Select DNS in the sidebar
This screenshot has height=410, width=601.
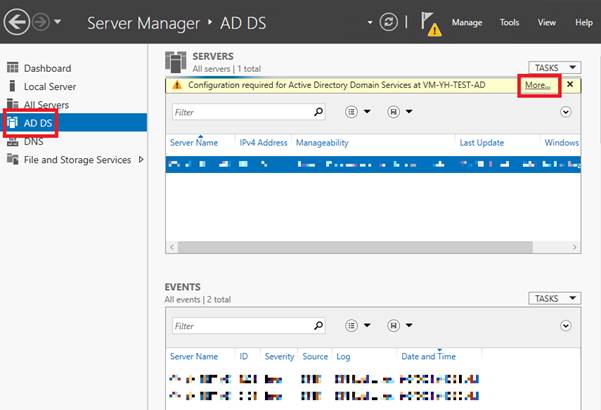click(33, 141)
